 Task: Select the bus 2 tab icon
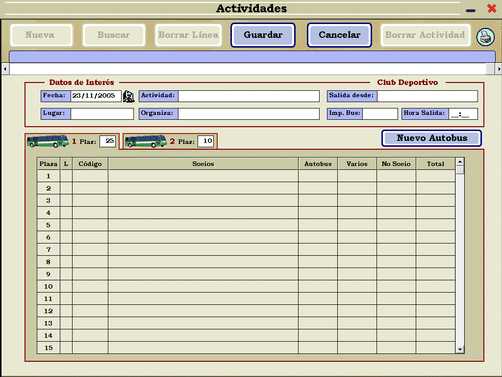click(146, 141)
